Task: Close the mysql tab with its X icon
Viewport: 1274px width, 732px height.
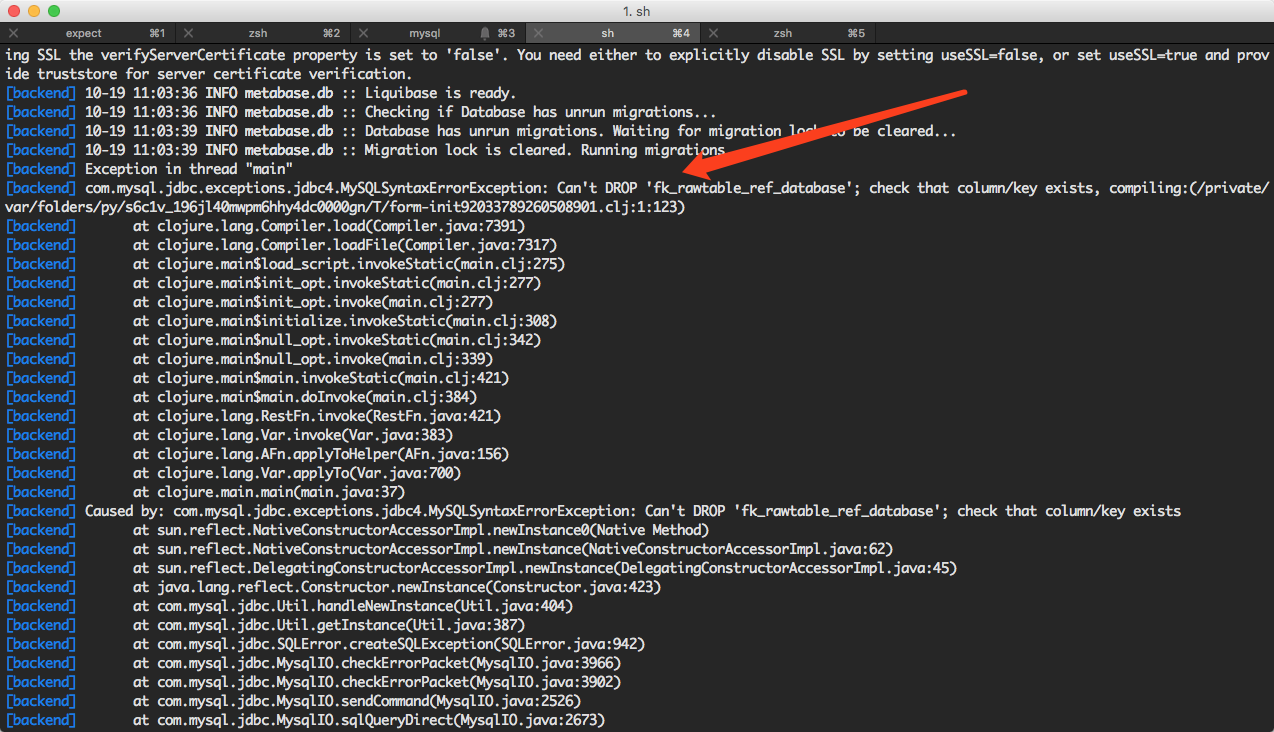Action: coord(362,33)
